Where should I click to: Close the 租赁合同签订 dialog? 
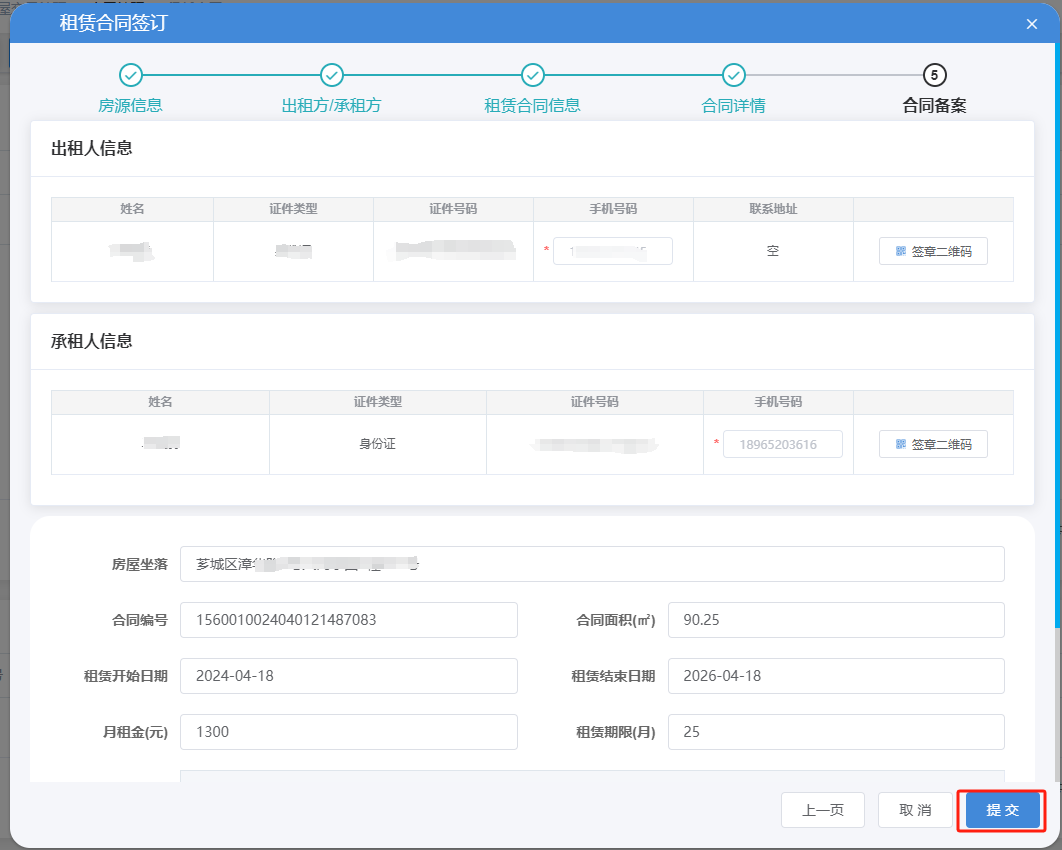[x=1032, y=24]
